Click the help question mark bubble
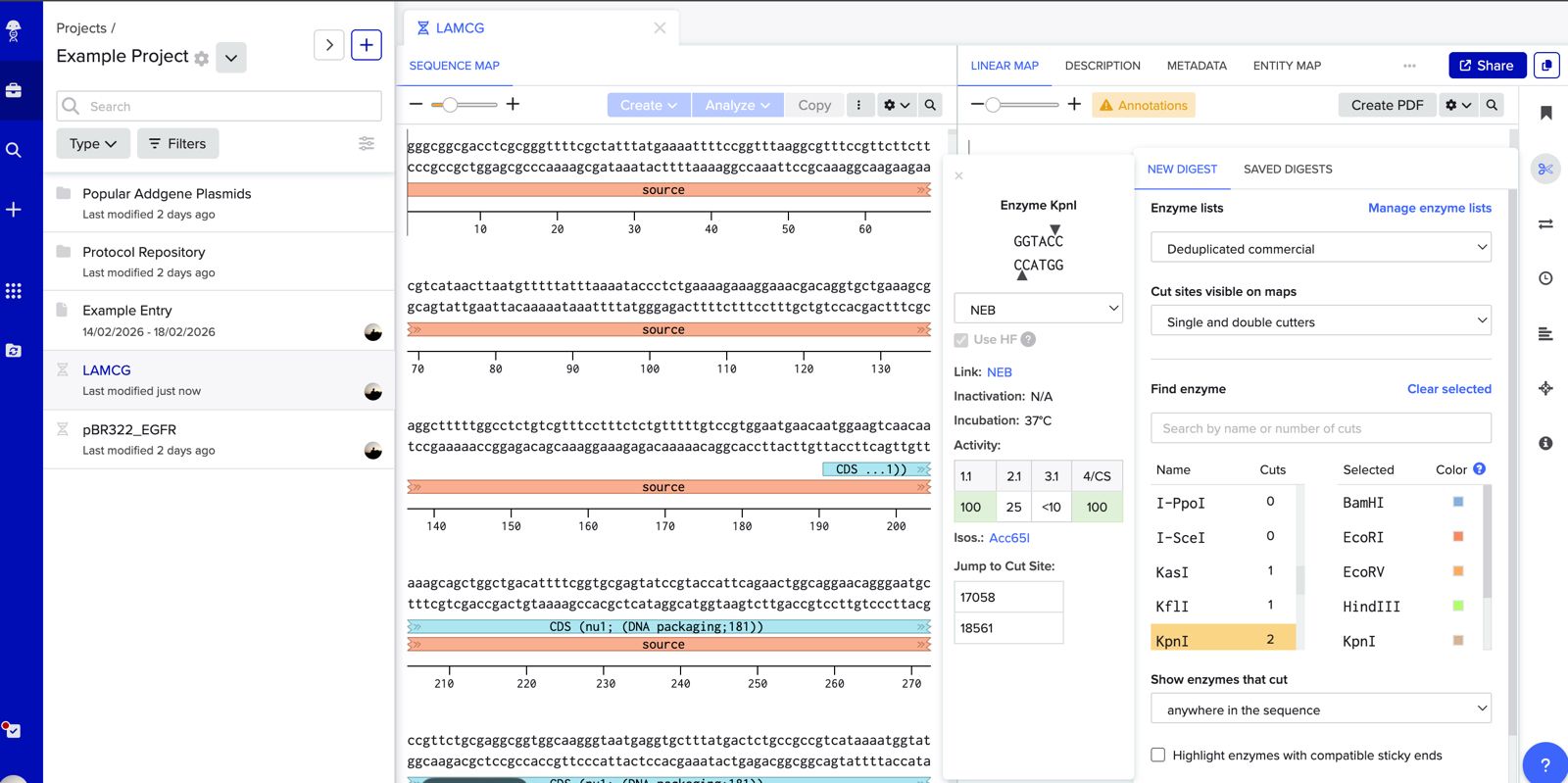Image resolution: width=1568 pixels, height=783 pixels. (1544, 764)
